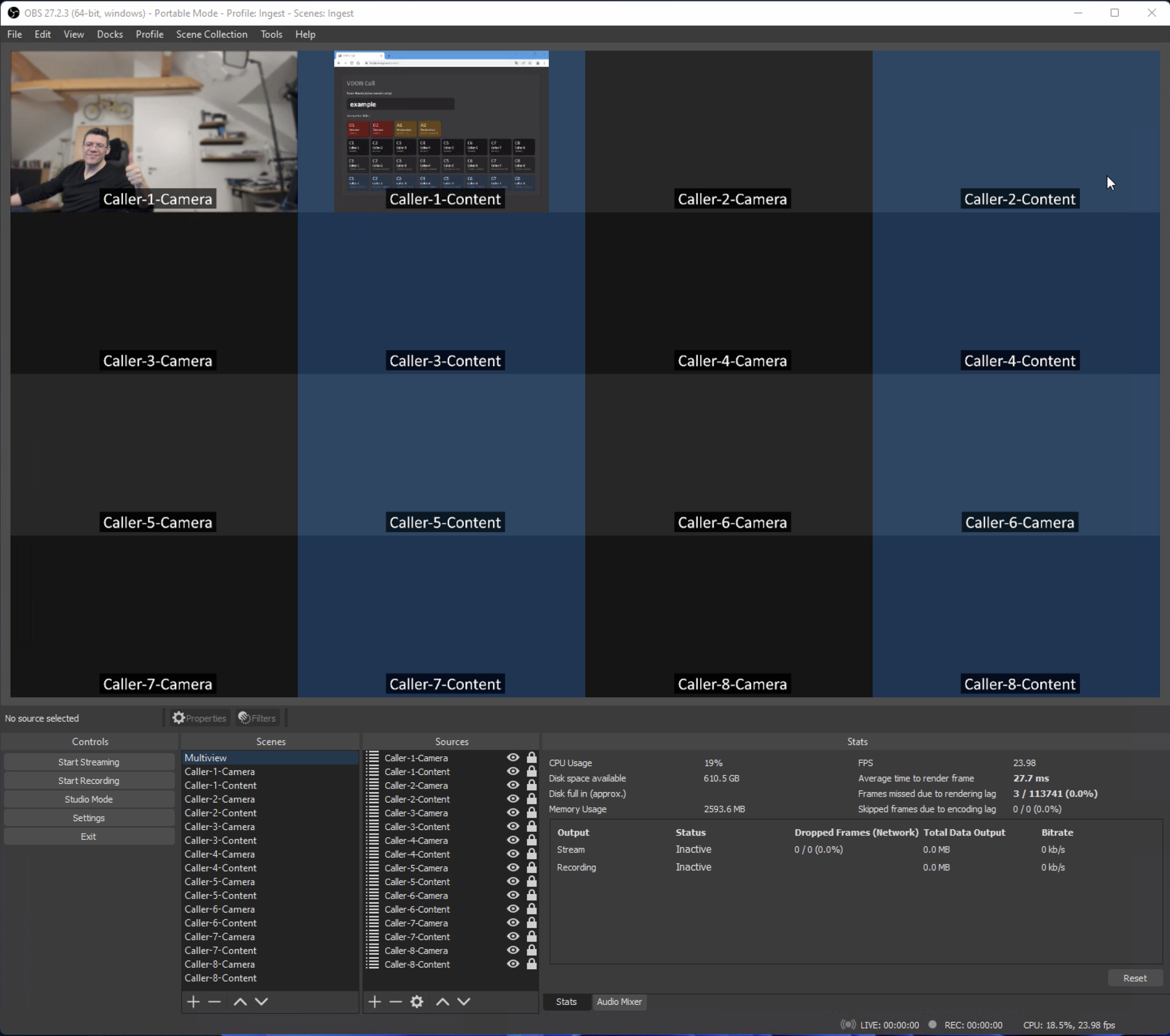
Task: Move scene up with arrow icon
Action: pyautogui.click(x=240, y=1002)
